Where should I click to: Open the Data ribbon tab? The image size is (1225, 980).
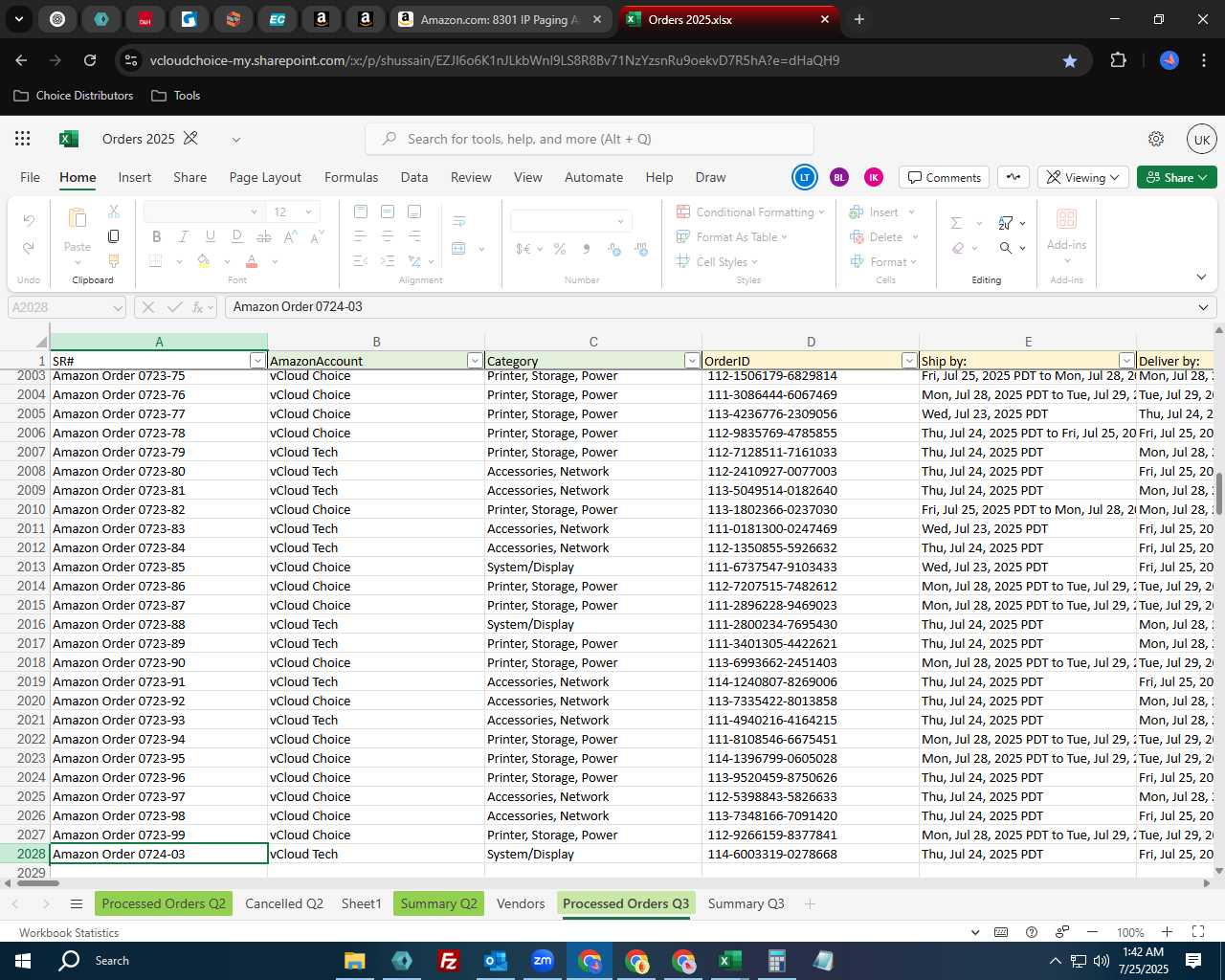click(414, 177)
